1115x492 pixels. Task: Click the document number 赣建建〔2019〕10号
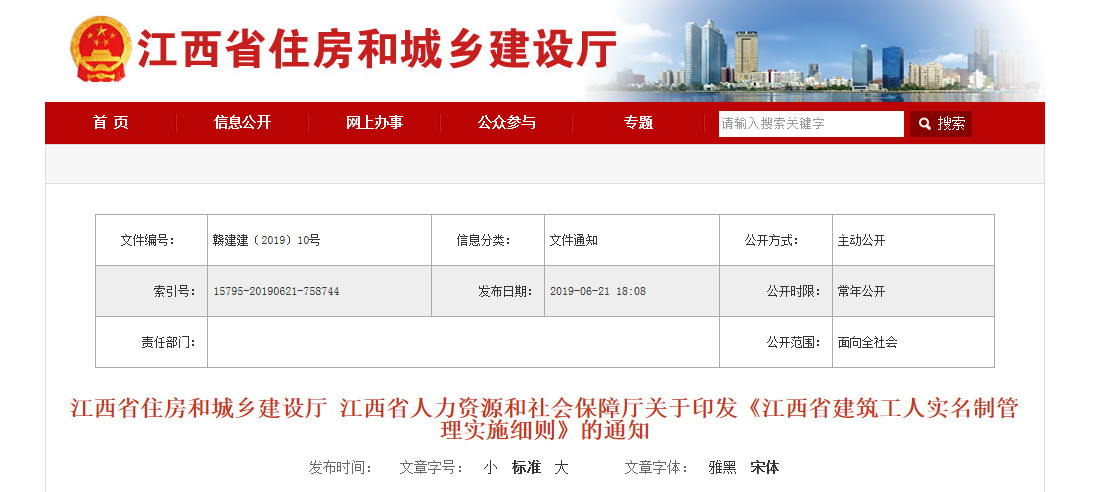(267, 240)
